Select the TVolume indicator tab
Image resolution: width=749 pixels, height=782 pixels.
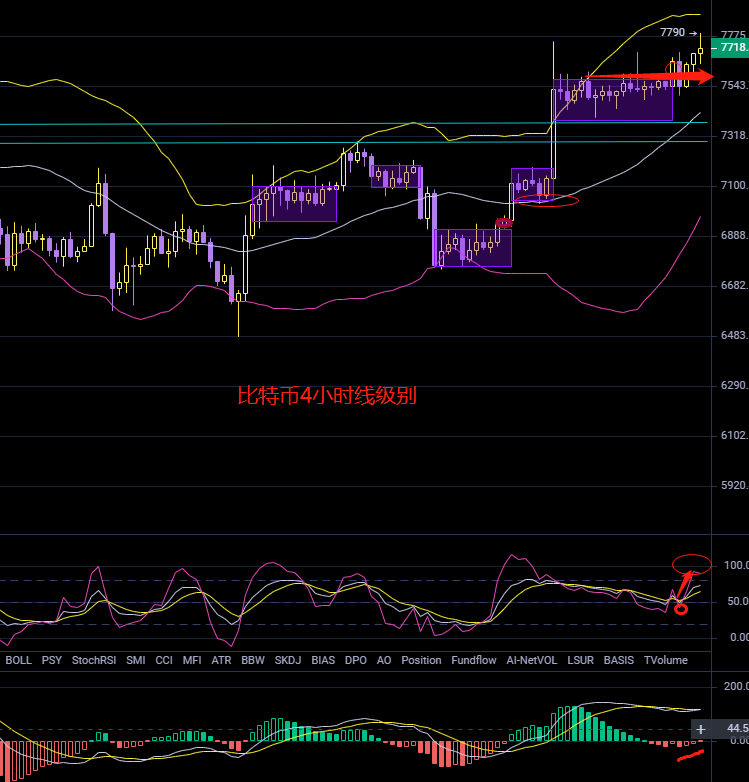(x=665, y=661)
